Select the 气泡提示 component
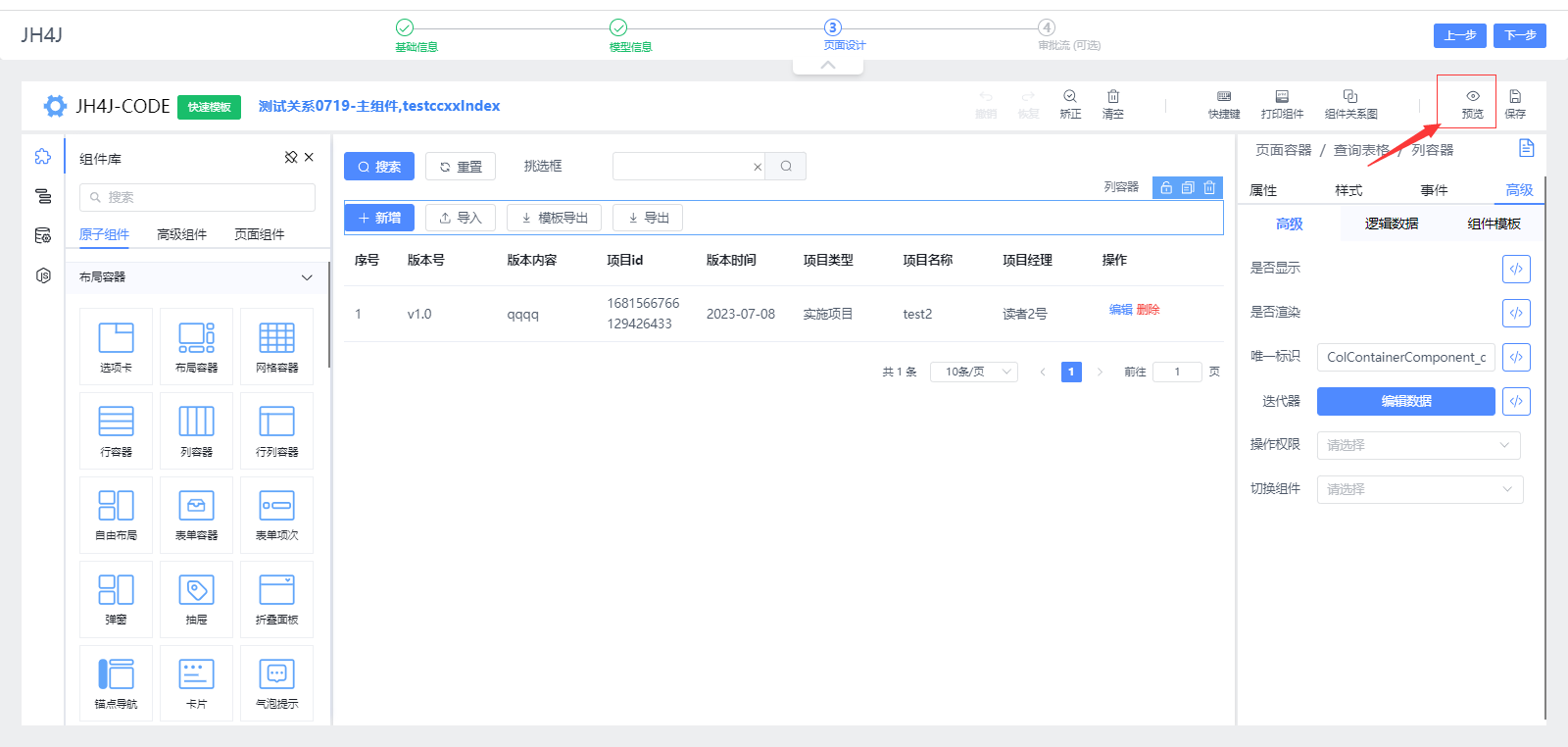Image resolution: width=1568 pixels, height=747 pixels. coord(276,682)
